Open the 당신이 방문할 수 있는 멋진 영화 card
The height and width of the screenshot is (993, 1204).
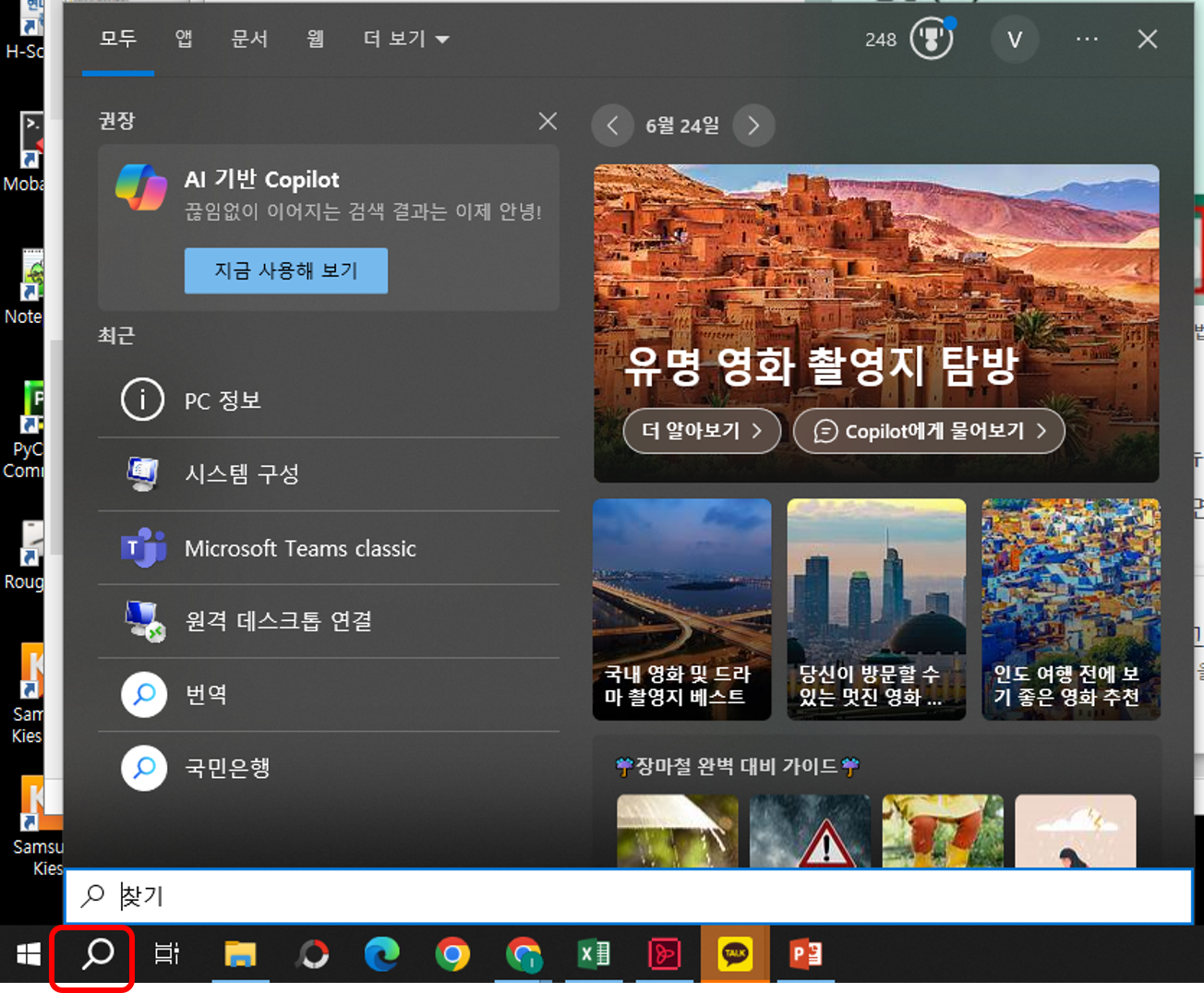click(876, 609)
